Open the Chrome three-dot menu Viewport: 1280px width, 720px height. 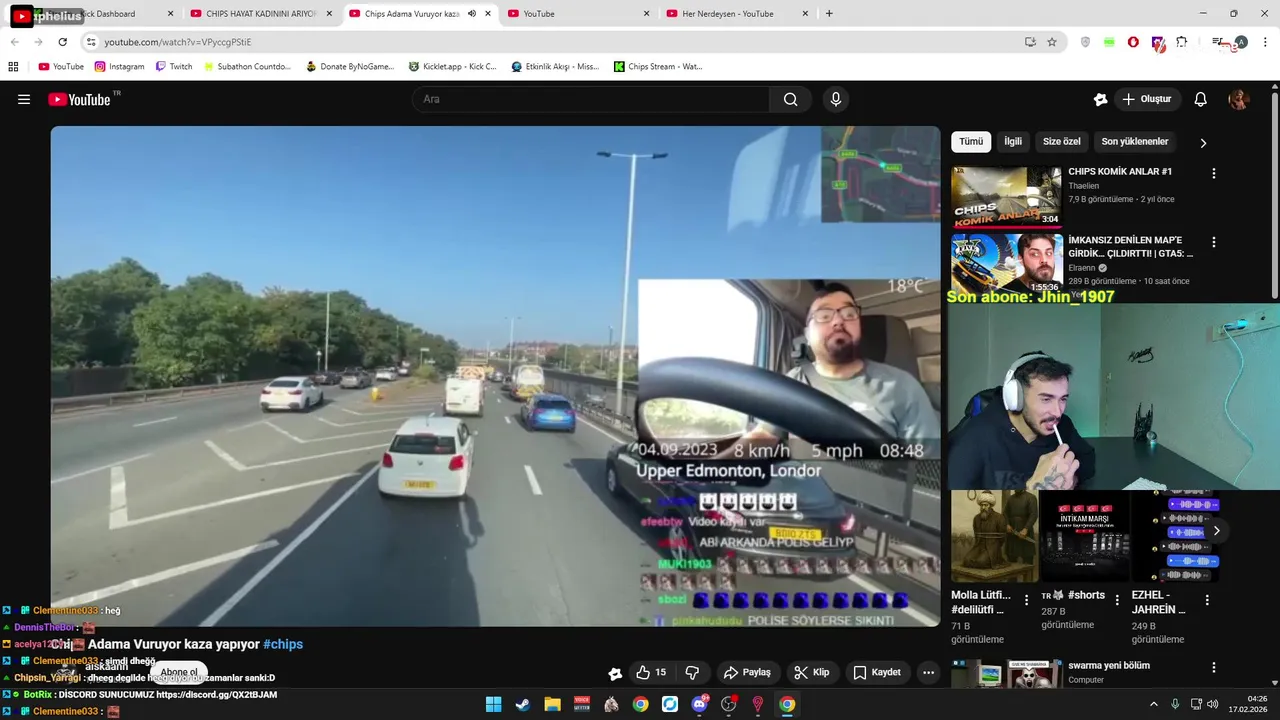tap(1265, 42)
